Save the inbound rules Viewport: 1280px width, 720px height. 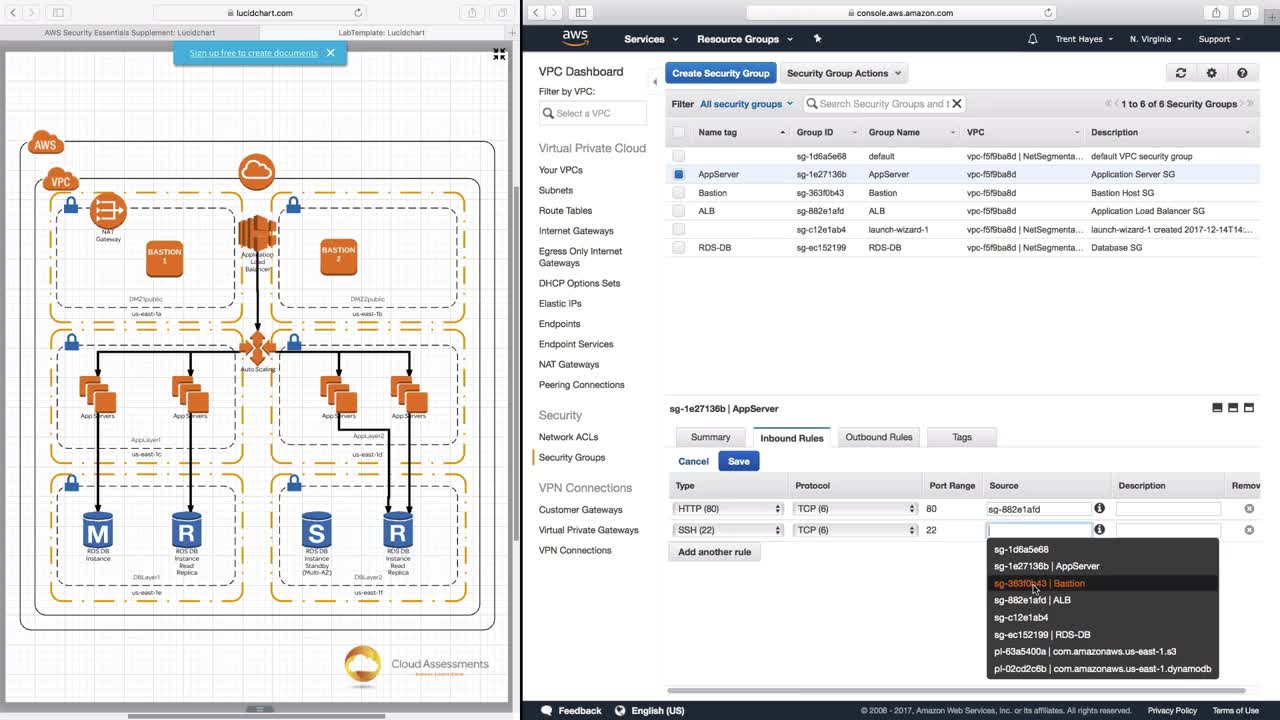pyautogui.click(x=739, y=461)
